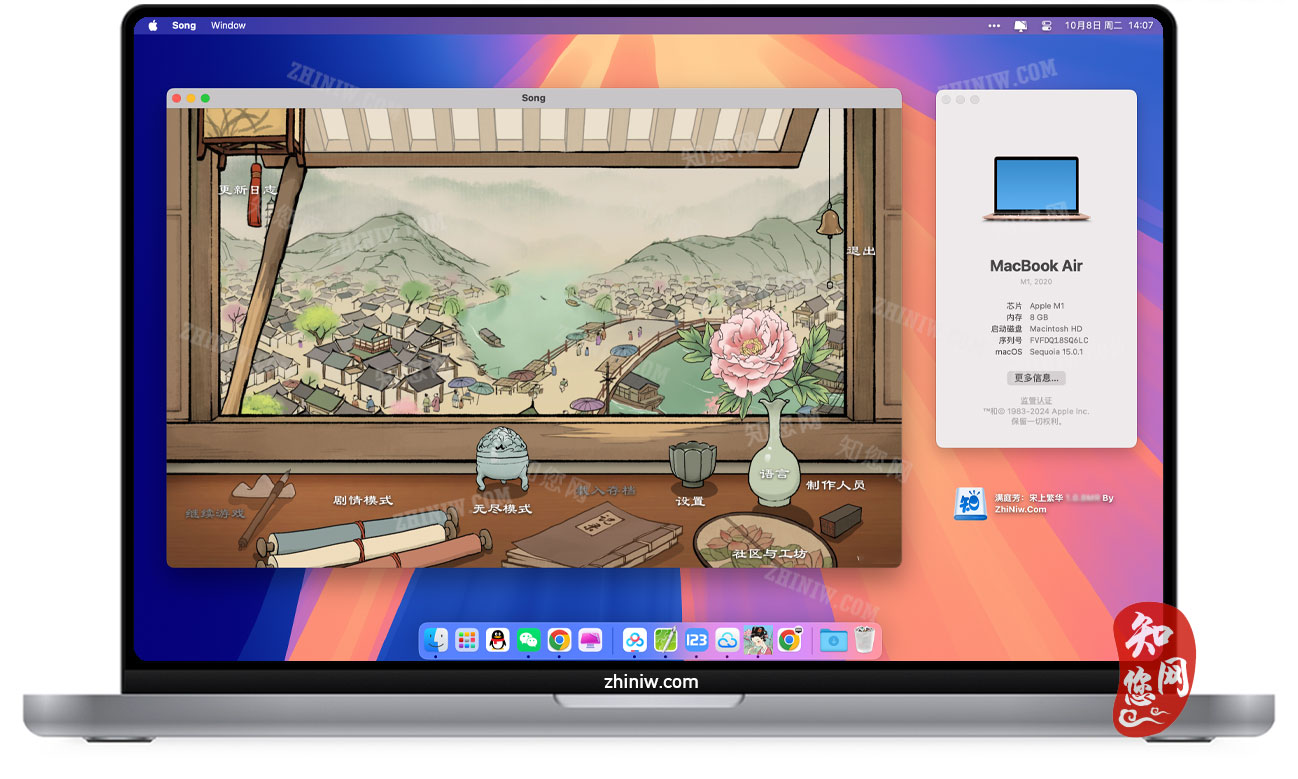
Task: Open Baidu Netdisk icon in Dock
Action: [x=634, y=640]
